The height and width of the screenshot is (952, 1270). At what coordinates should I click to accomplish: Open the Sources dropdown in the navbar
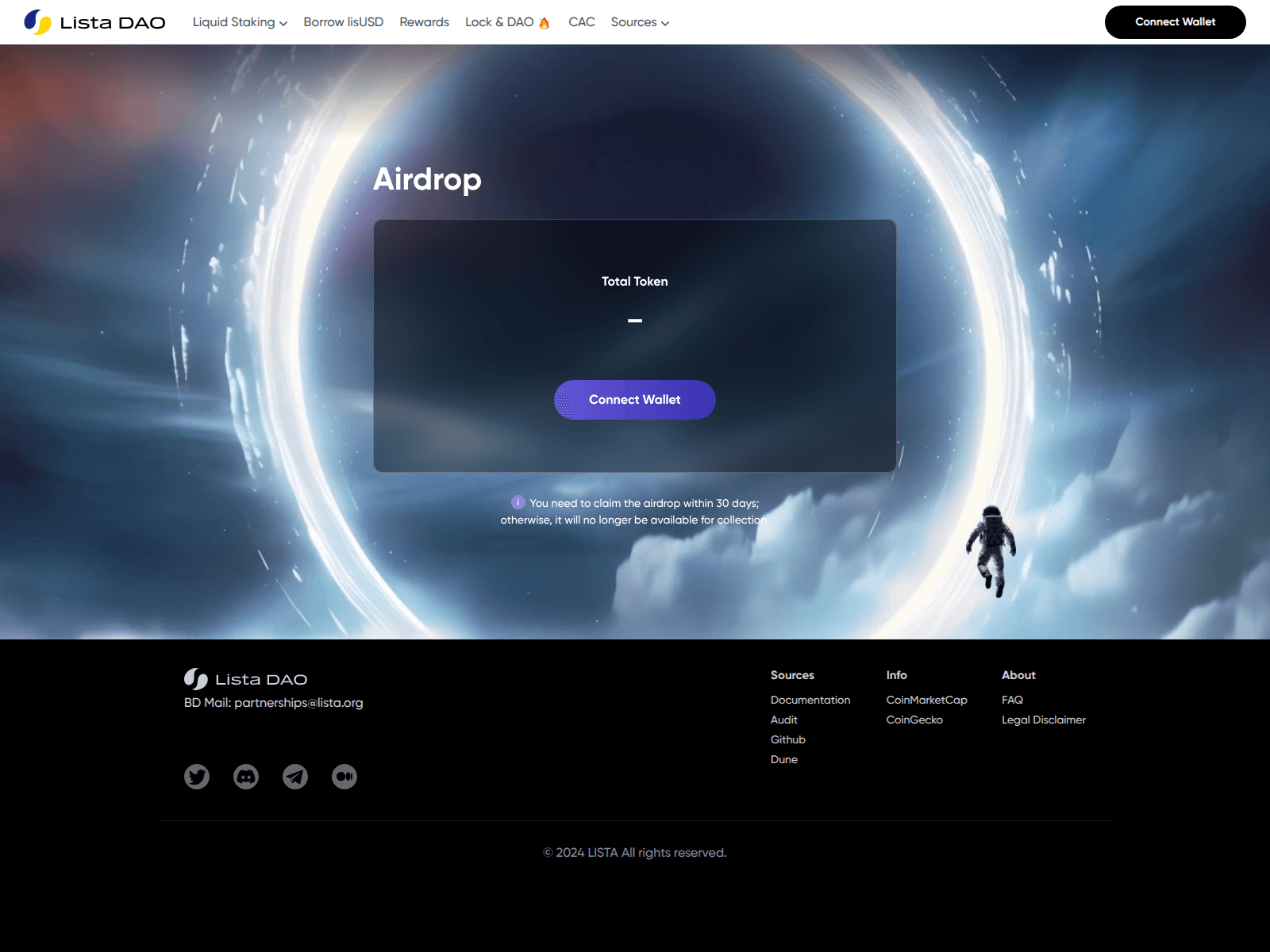click(640, 22)
